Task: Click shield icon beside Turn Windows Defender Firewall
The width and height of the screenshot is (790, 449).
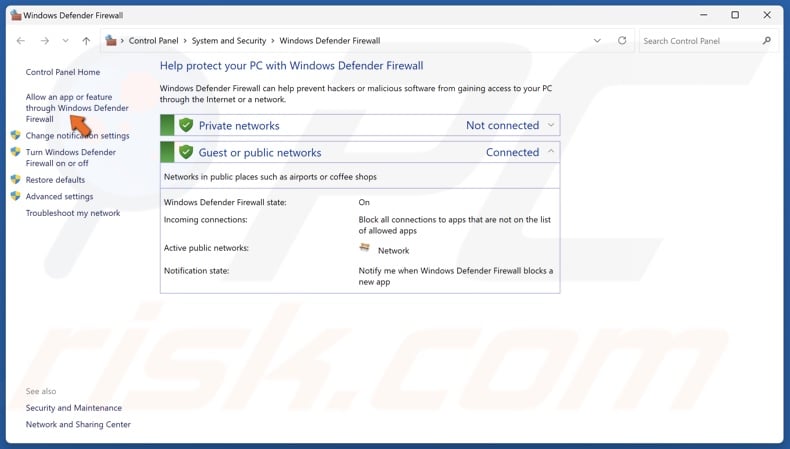Action: point(16,152)
